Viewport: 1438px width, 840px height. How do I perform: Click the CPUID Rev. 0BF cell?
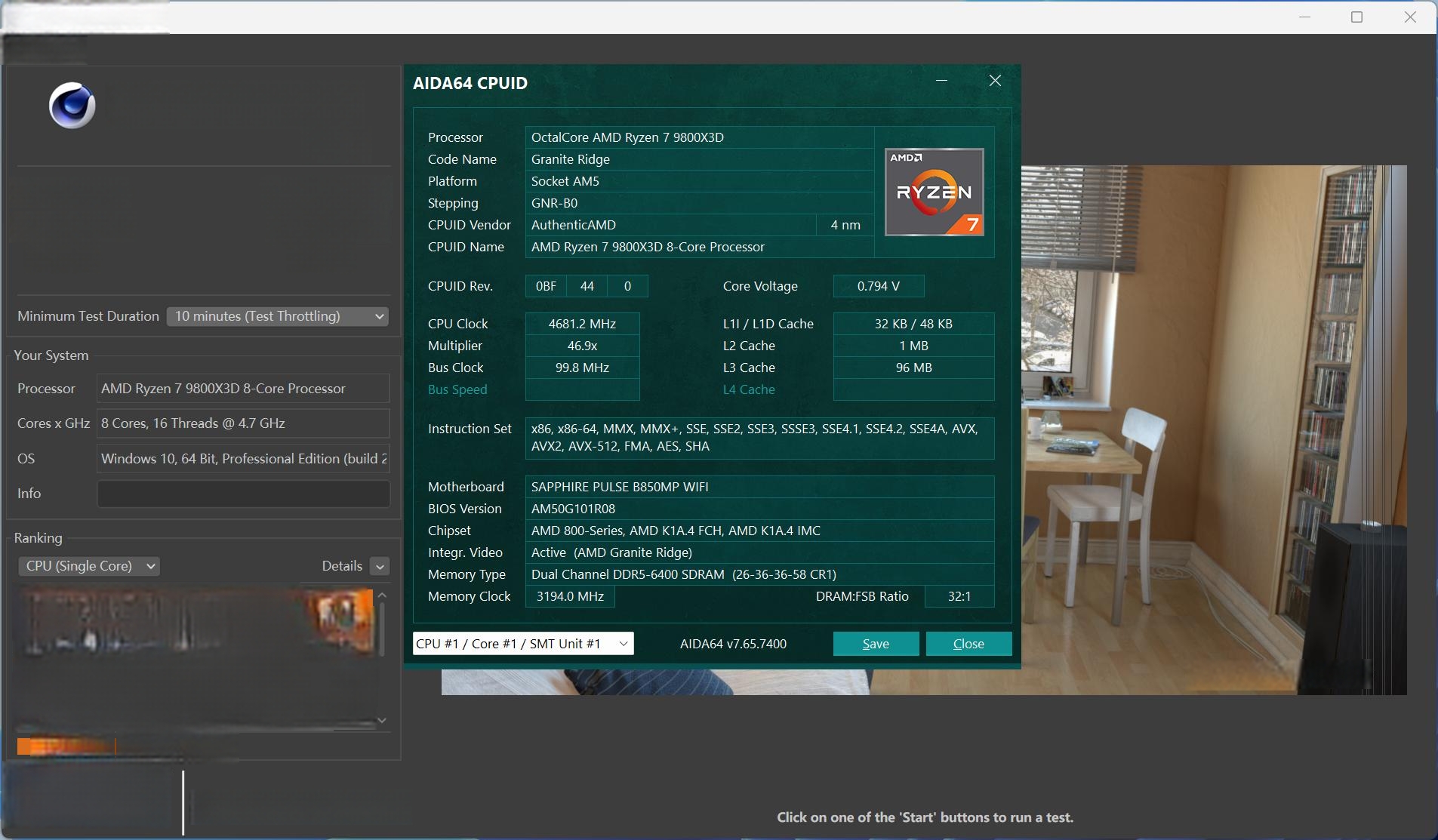(x=546, y=286)
